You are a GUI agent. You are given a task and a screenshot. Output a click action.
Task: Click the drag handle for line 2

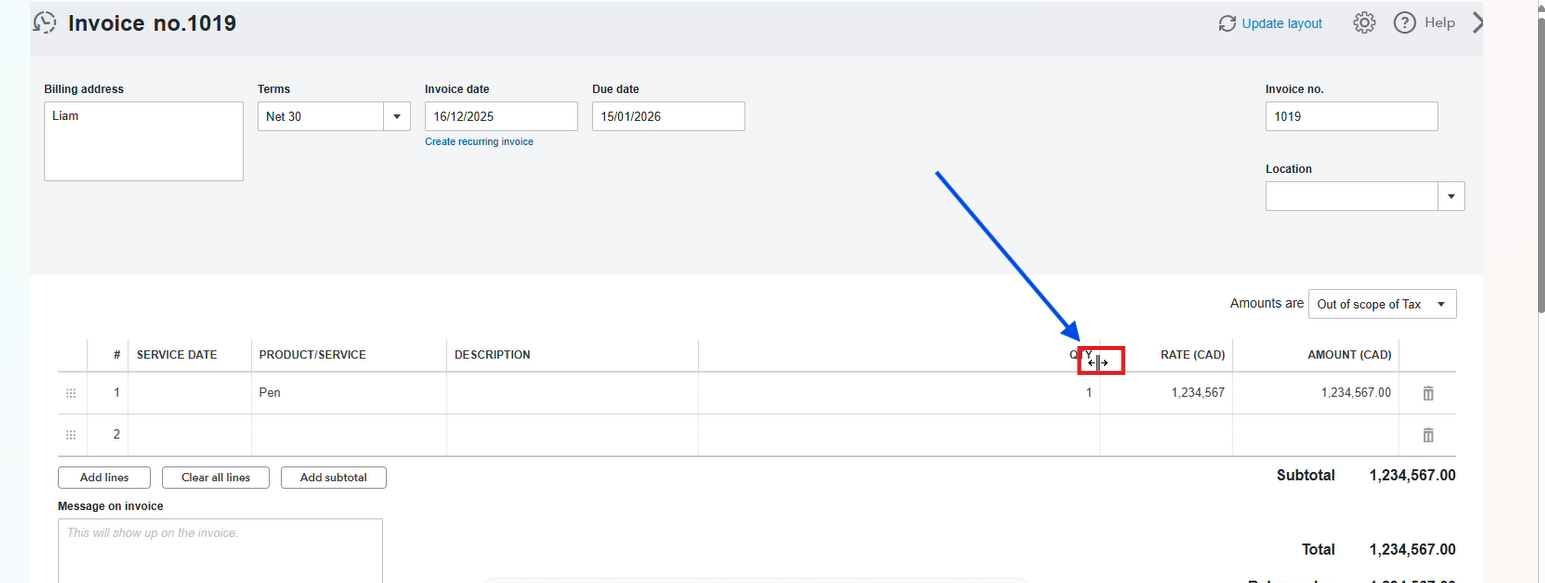[x=71, y=435]
